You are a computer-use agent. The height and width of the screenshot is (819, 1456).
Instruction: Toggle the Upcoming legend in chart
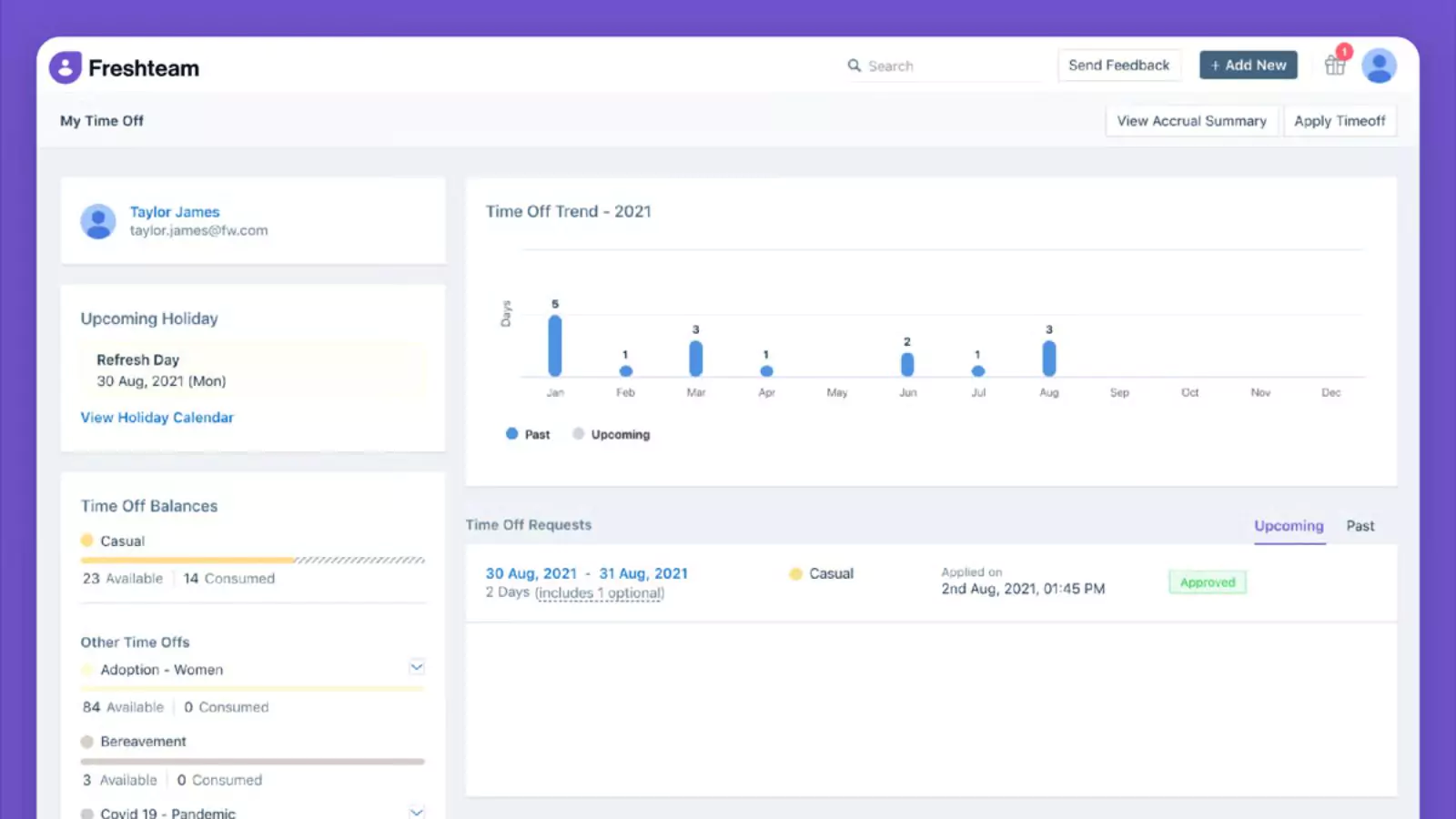click(x=612, y=434)
